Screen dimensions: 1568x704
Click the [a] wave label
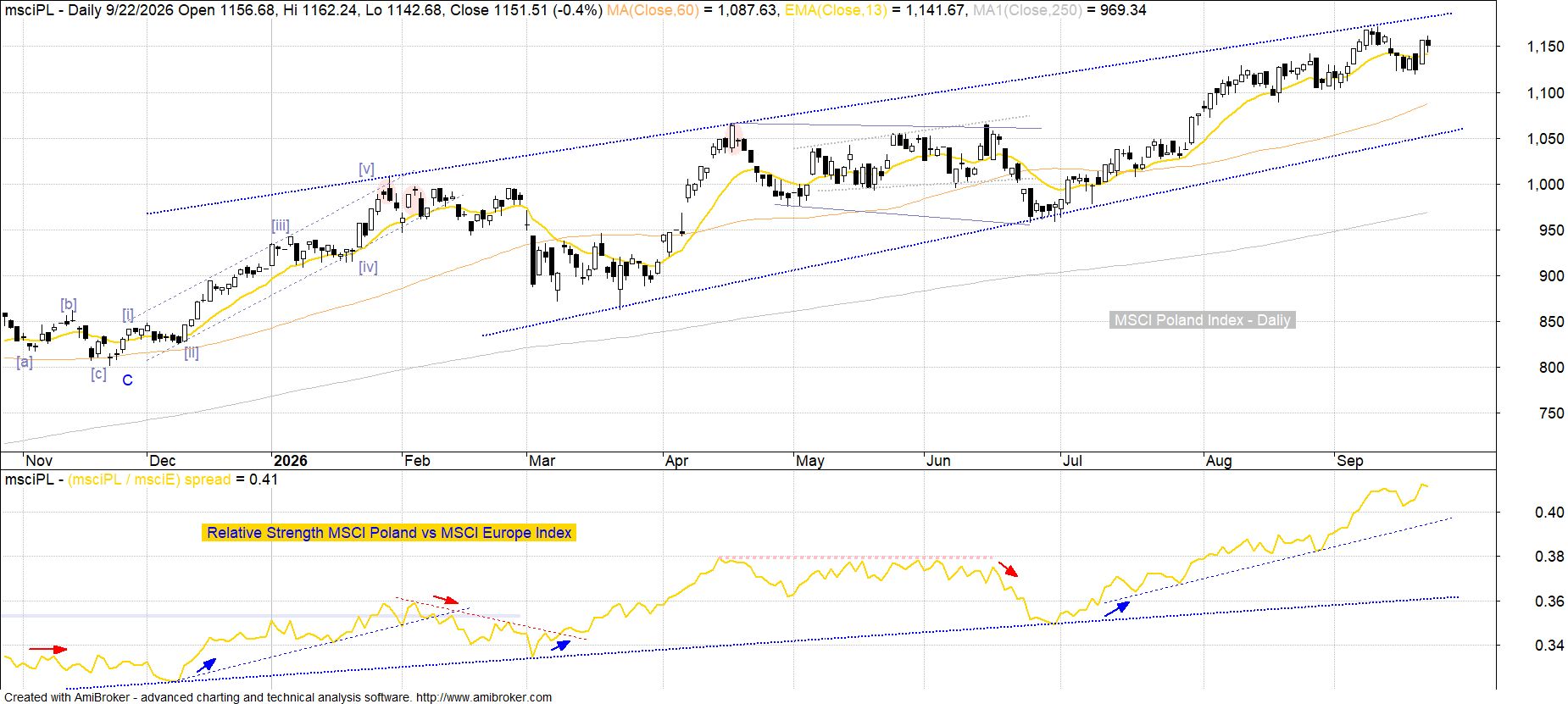tap(25, 362)
